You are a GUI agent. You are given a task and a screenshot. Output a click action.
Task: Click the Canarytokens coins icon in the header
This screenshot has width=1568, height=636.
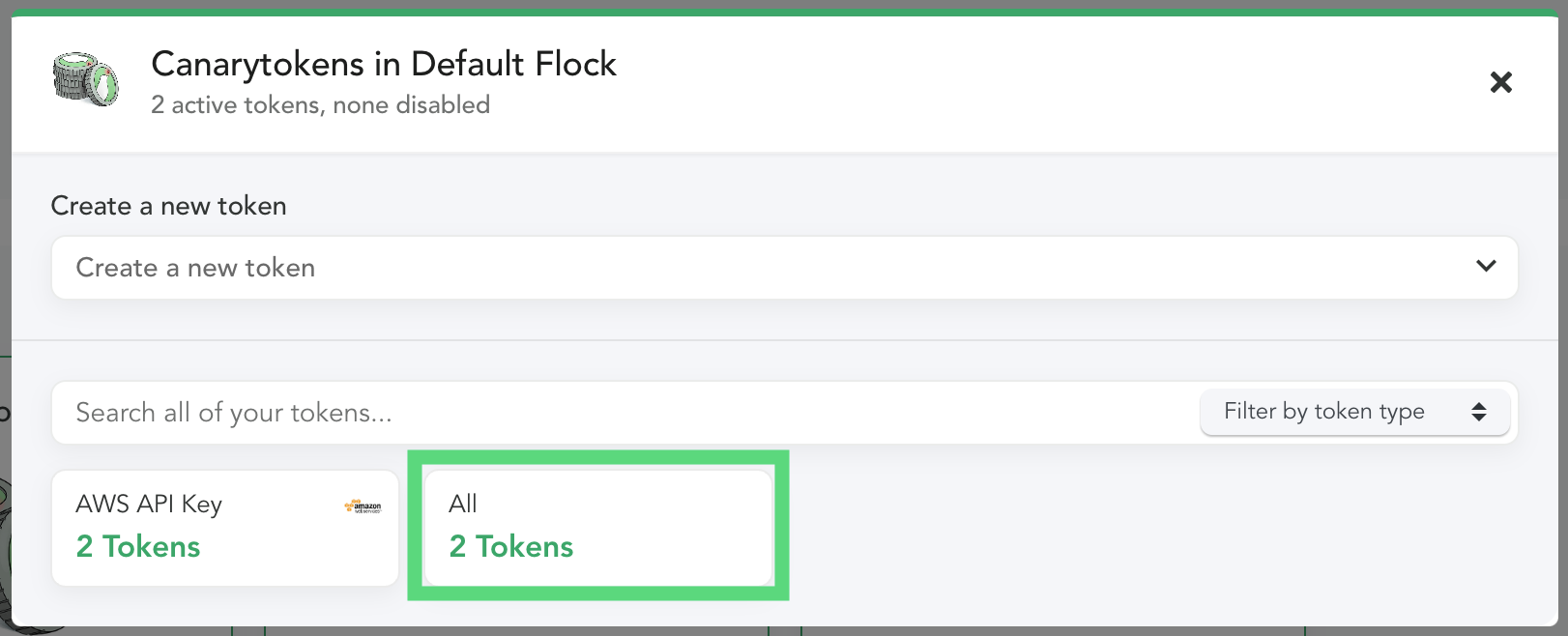85,78
